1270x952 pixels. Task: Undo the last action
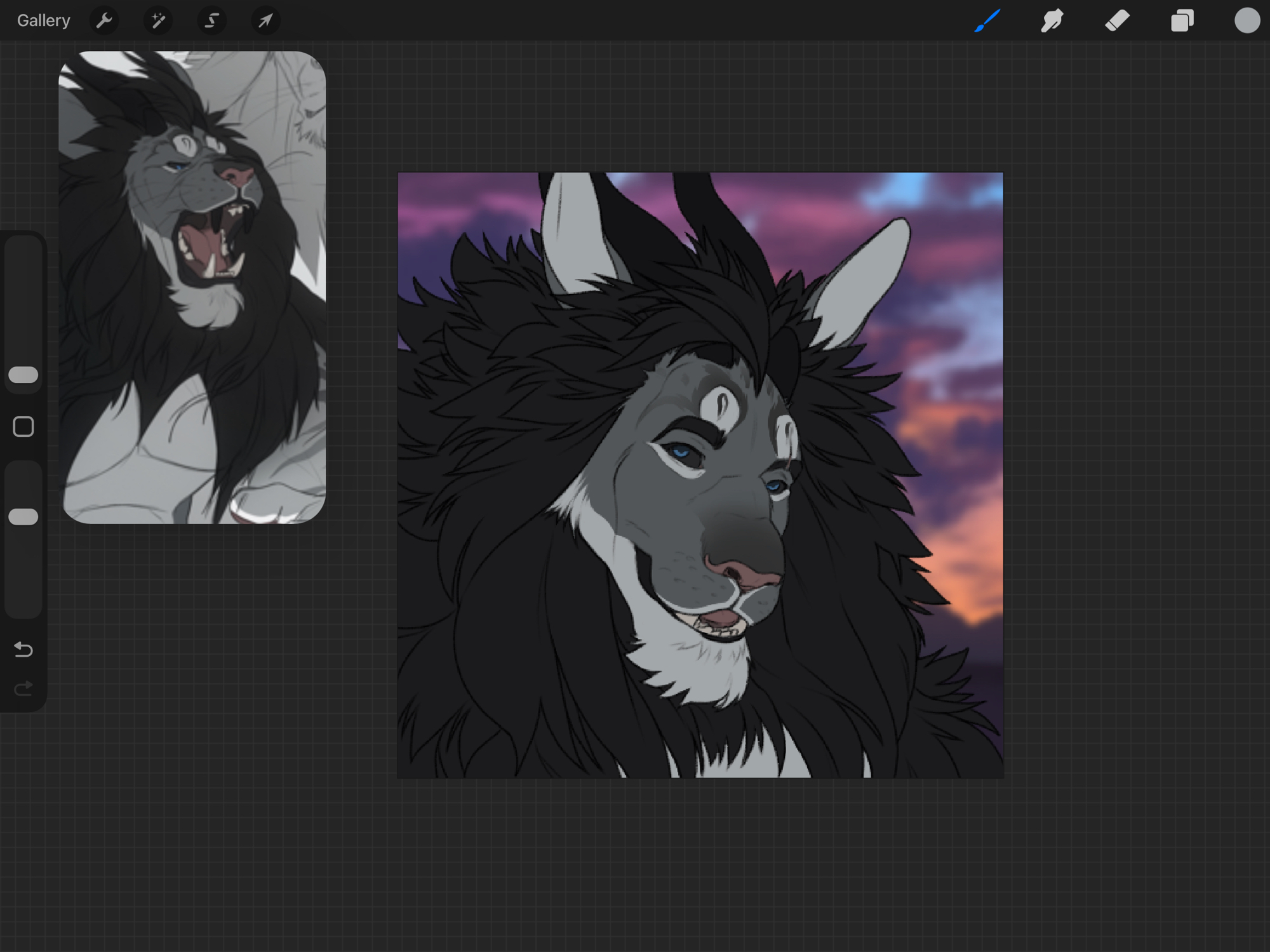[x=23, y=649]
